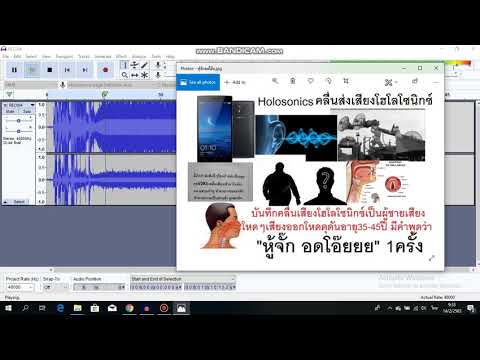Viewport: 480px width, 360px height.
Task: Click the track Select button
Action: [x=19, y=202]
